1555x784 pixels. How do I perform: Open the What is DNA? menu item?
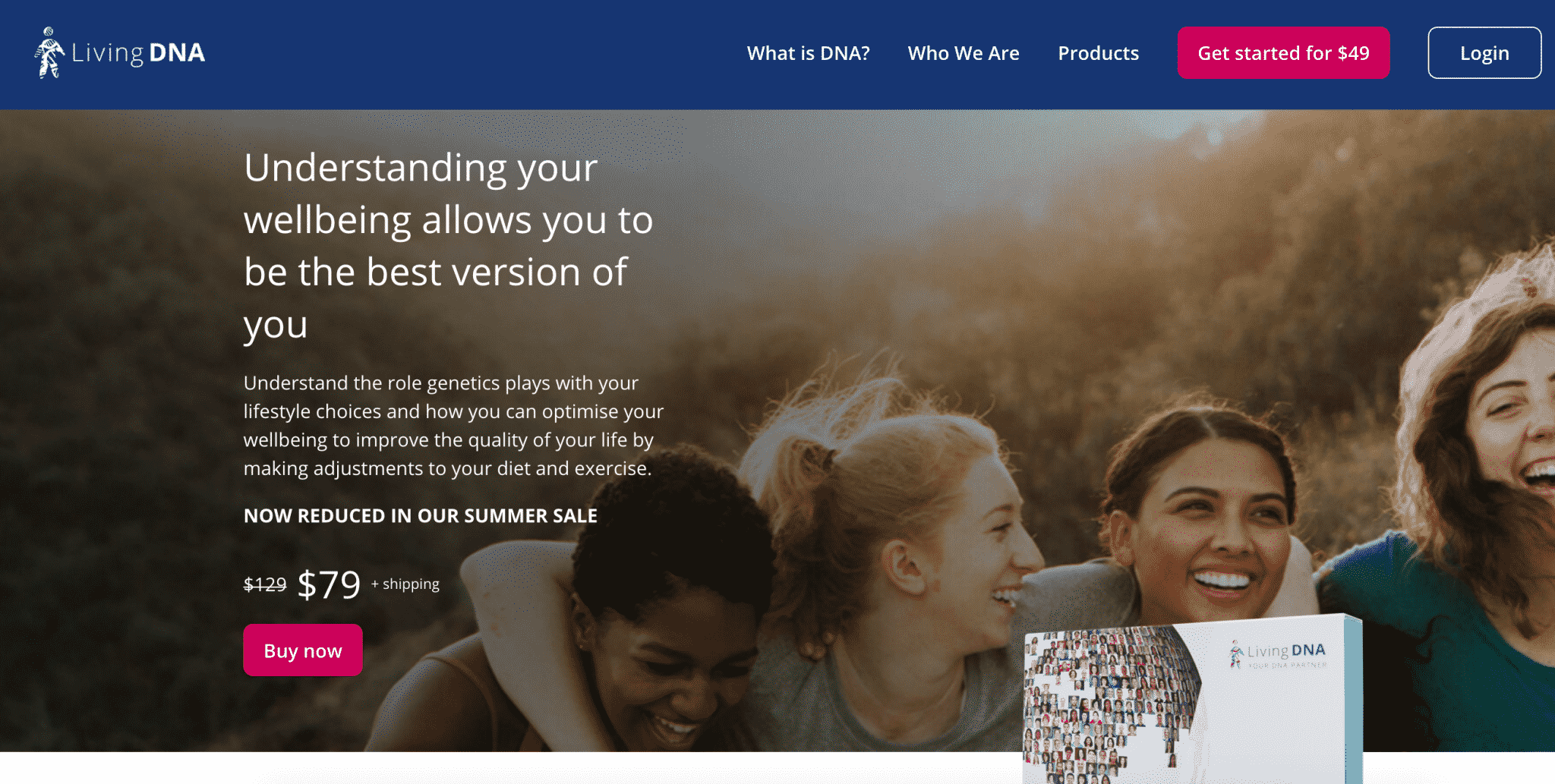point(808,53)
